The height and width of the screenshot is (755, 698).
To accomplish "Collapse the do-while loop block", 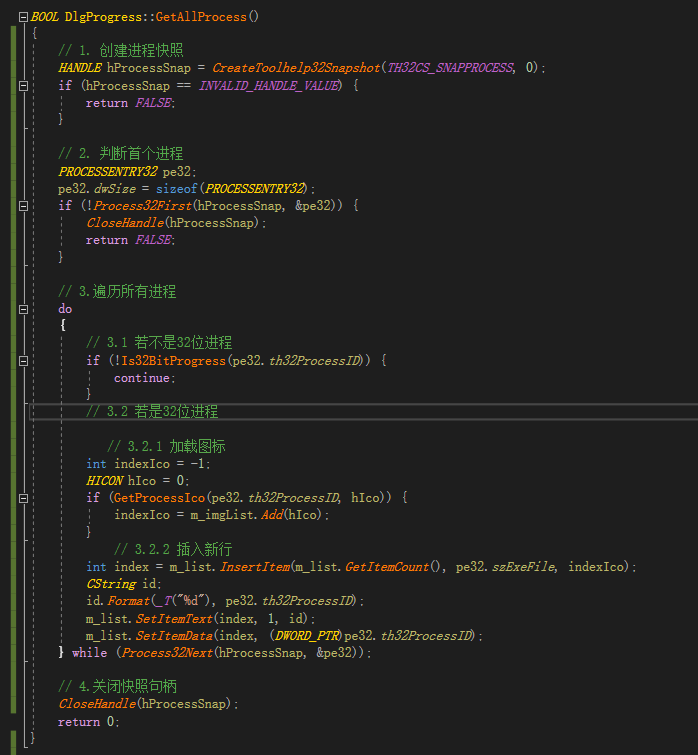I will click(23, 309).
